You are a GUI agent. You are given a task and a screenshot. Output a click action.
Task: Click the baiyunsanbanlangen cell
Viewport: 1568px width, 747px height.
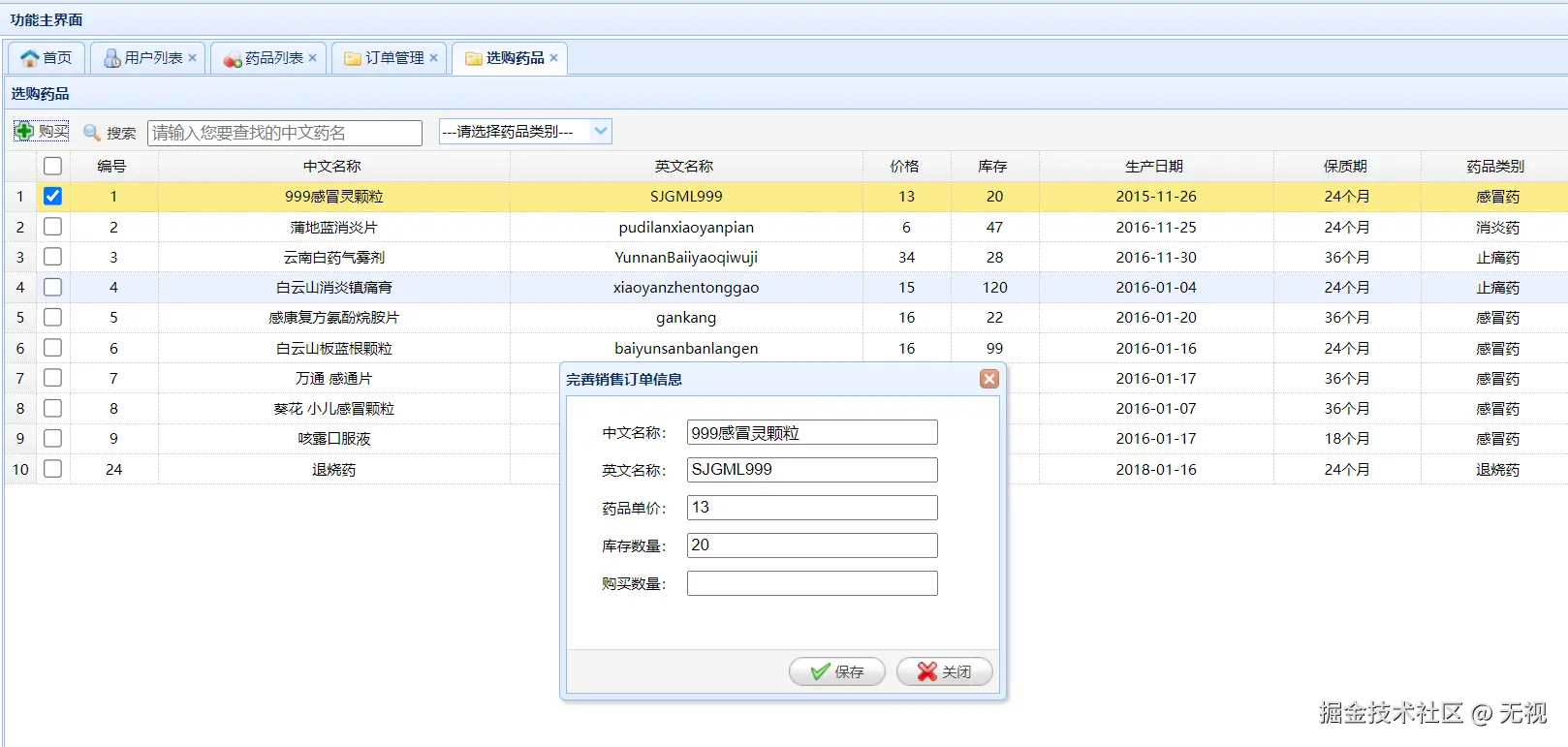pos(686,348)
